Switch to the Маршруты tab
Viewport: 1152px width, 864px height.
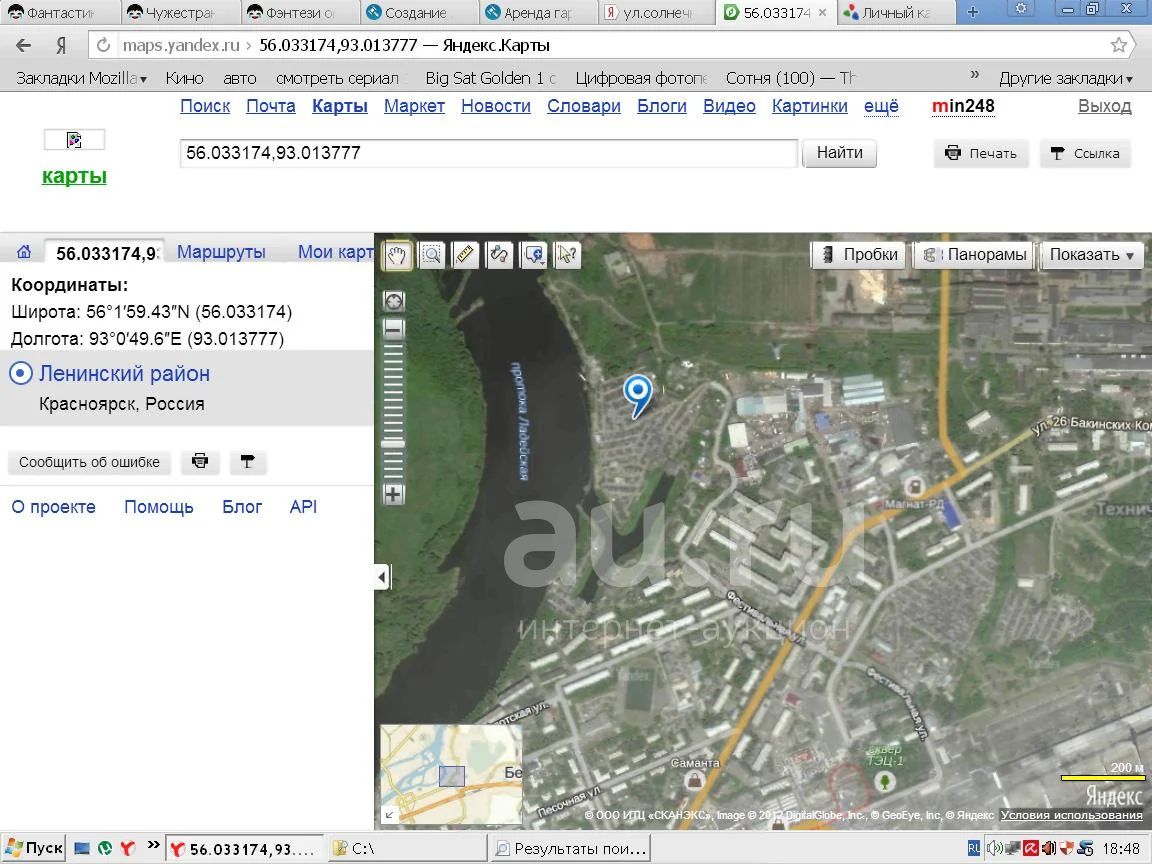pyautogui.click(x=221, y=252)
